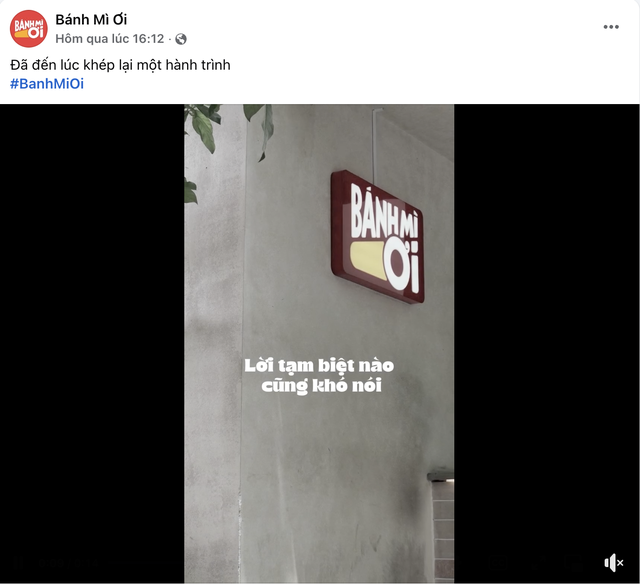Click the red Bánh Mì Ơi sign in video
The width and height of the screenshot is (640, 584).
pos(378,237)
